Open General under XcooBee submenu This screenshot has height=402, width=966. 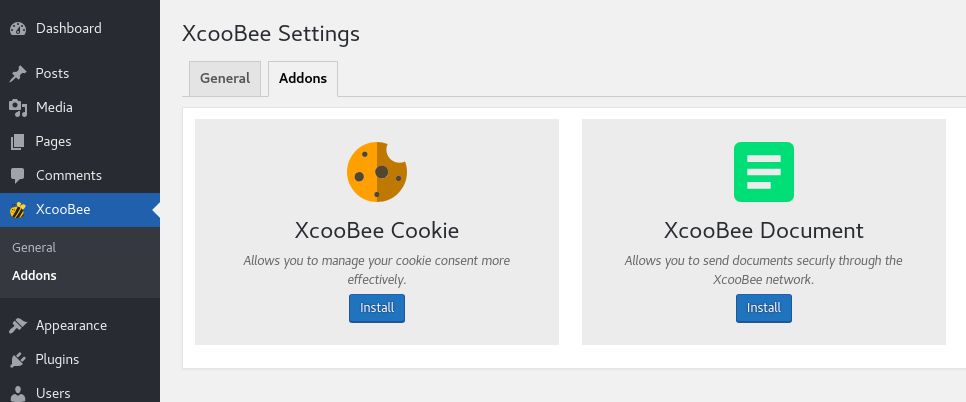[x=34, y=247]
